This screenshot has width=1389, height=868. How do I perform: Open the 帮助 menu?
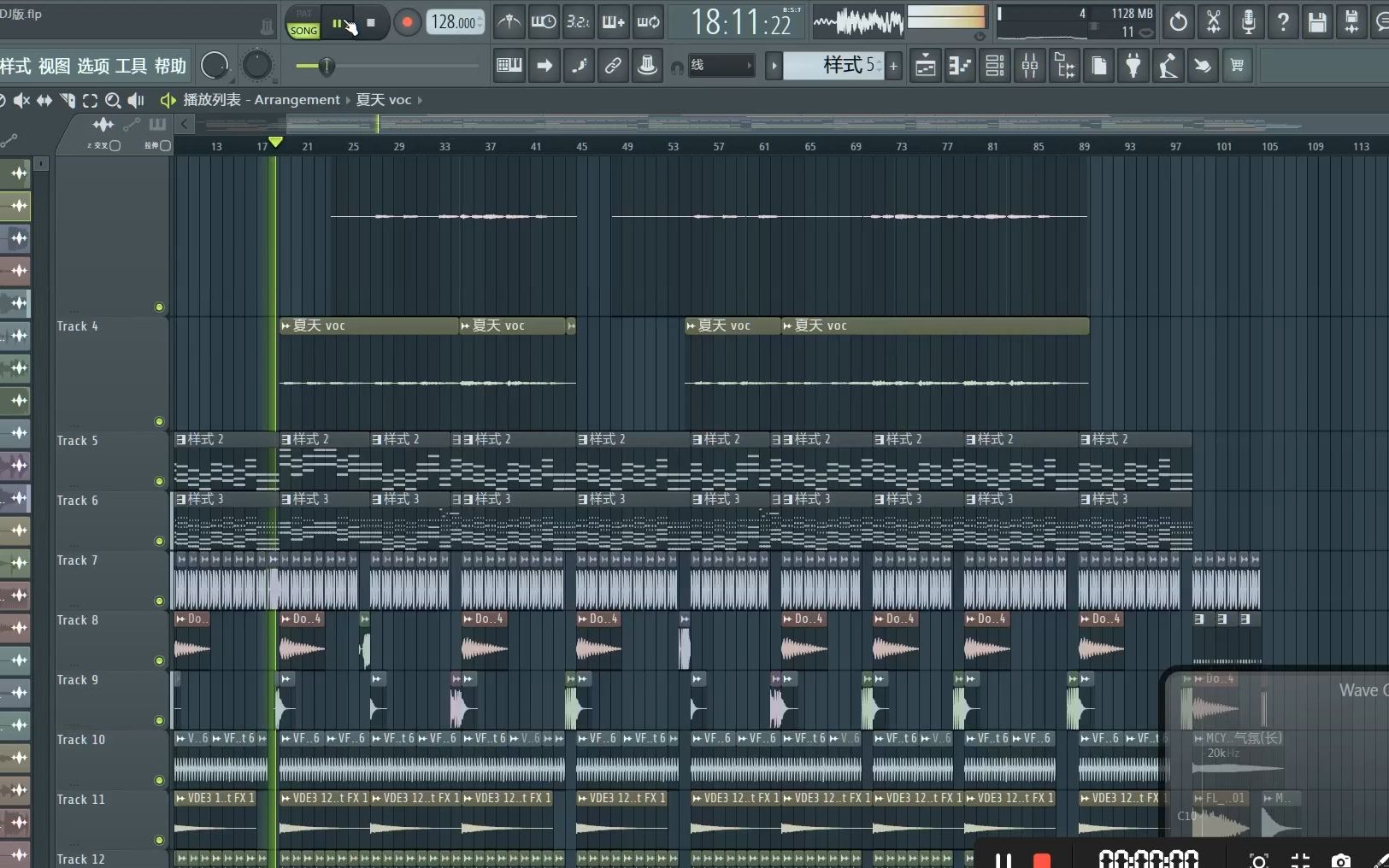tap(170, 66)
